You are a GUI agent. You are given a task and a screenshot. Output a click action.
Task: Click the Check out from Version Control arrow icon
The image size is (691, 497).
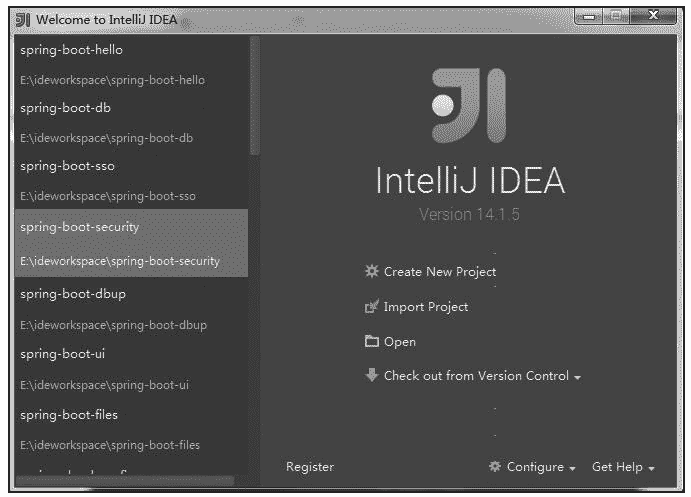[x=372, y=376]
